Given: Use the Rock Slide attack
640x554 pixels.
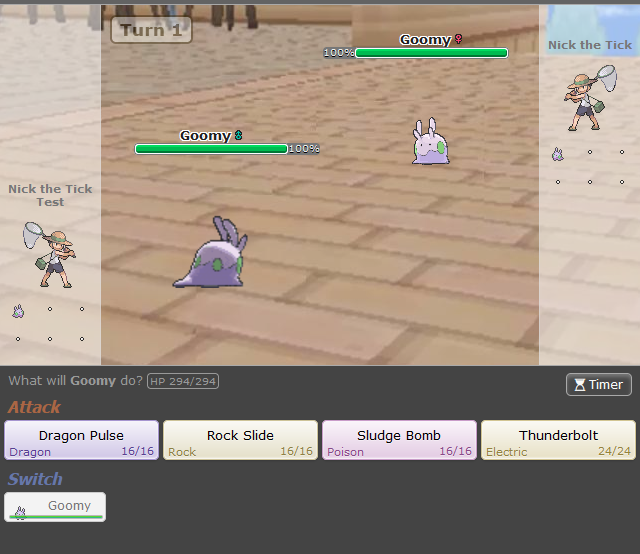Looking at the screenshot, I should coord(240,441).
